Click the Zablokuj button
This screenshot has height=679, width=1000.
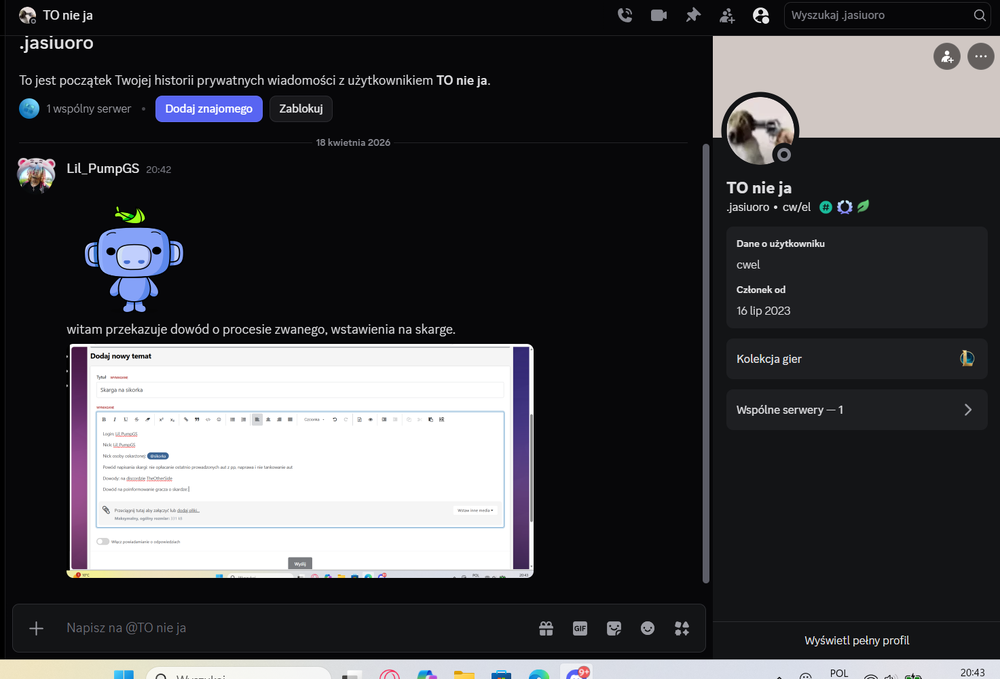(301, 109)
